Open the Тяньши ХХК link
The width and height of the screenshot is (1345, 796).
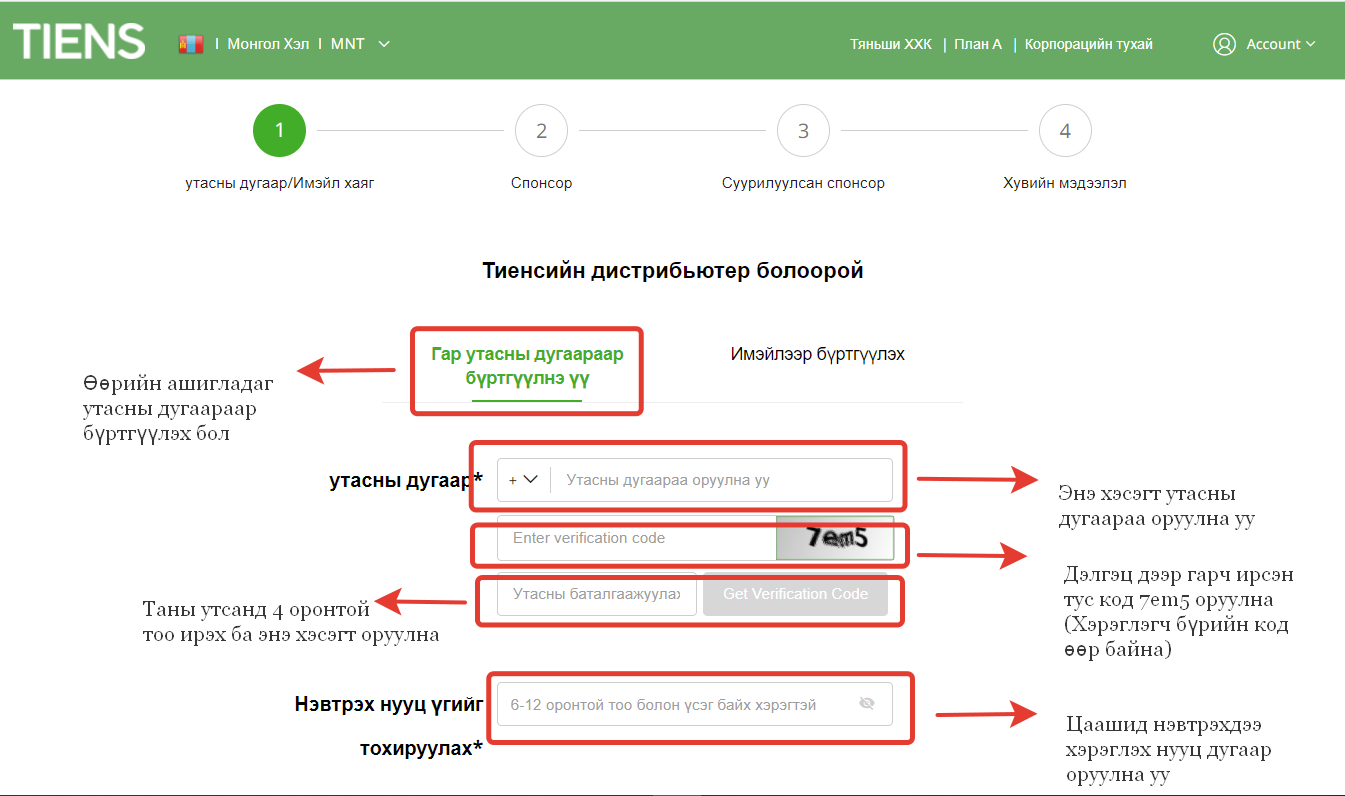(890, 44)
